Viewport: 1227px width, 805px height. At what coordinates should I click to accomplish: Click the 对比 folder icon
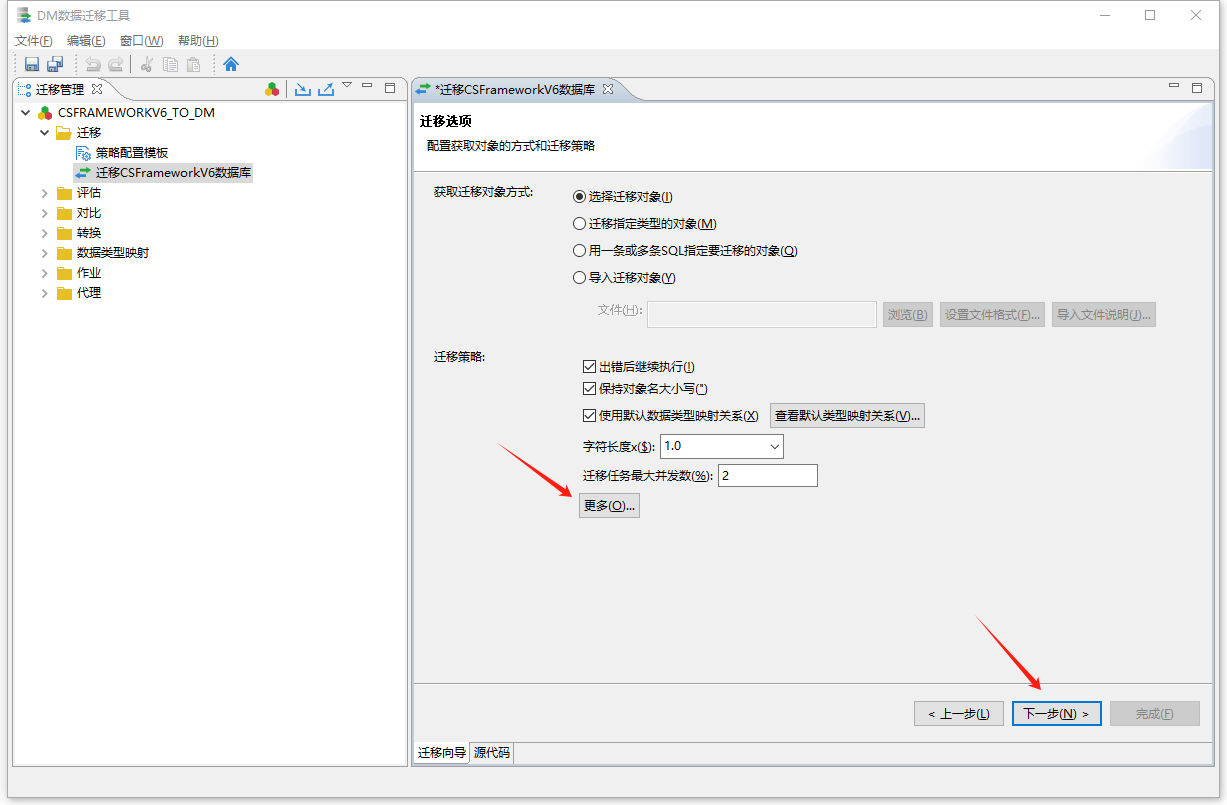click(x=64, y=213)
